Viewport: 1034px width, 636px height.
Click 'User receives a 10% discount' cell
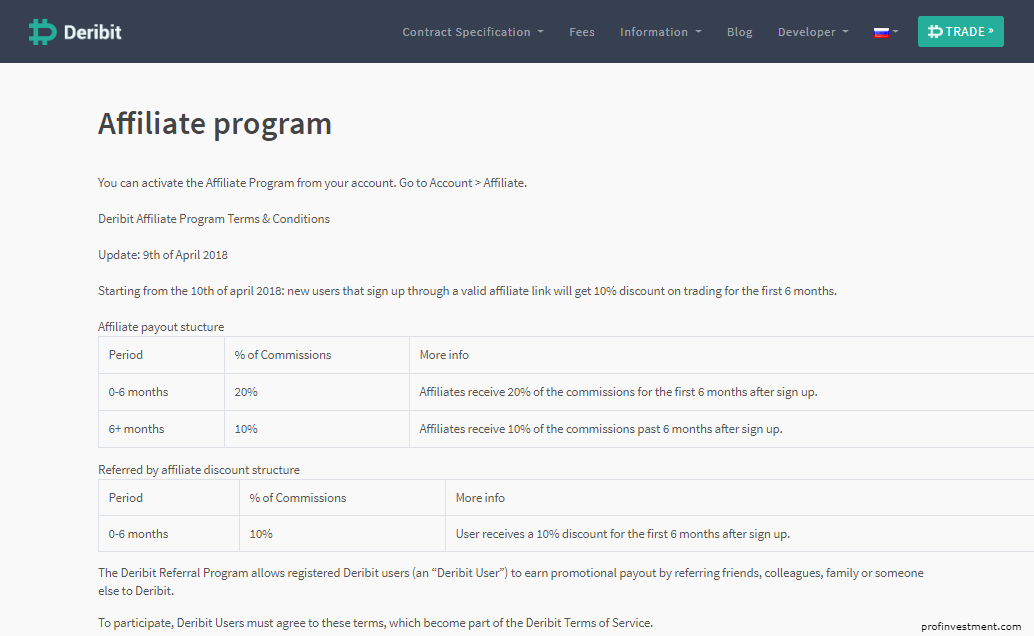740,534
